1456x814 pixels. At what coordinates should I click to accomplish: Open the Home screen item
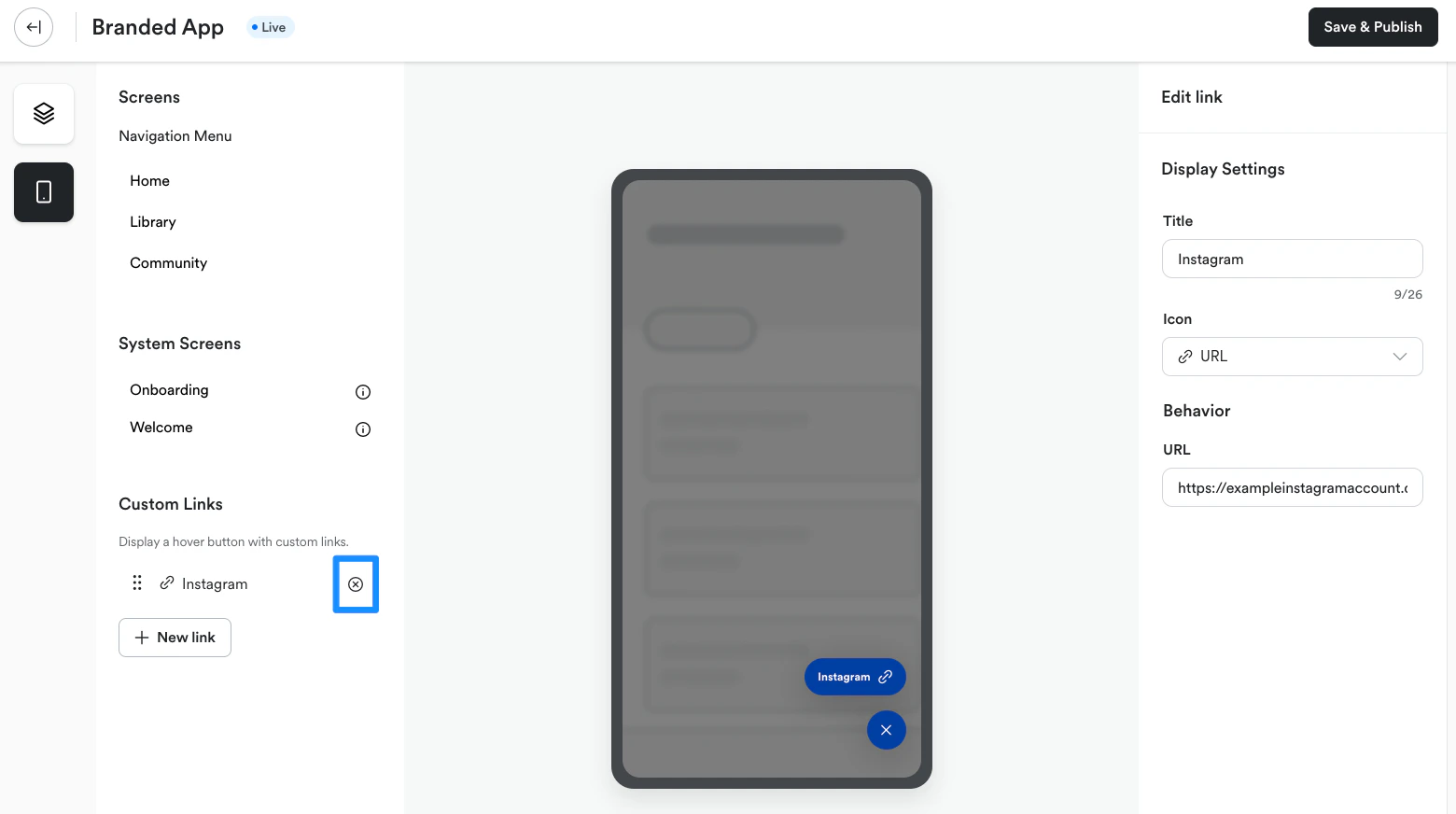click(x=150, y=181)
